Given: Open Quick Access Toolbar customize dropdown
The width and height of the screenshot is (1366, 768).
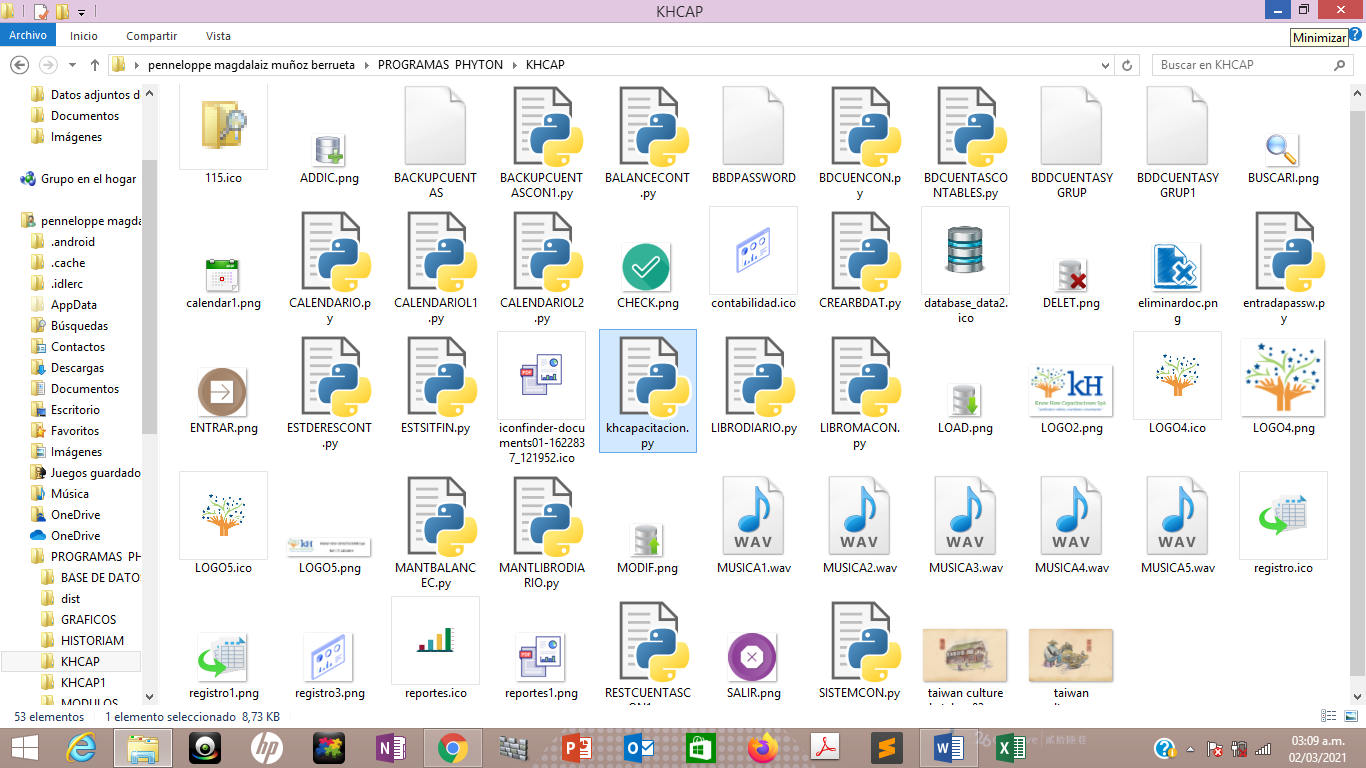Looking at the screenshot, I should pyautogui.click(x=81, y=12).
